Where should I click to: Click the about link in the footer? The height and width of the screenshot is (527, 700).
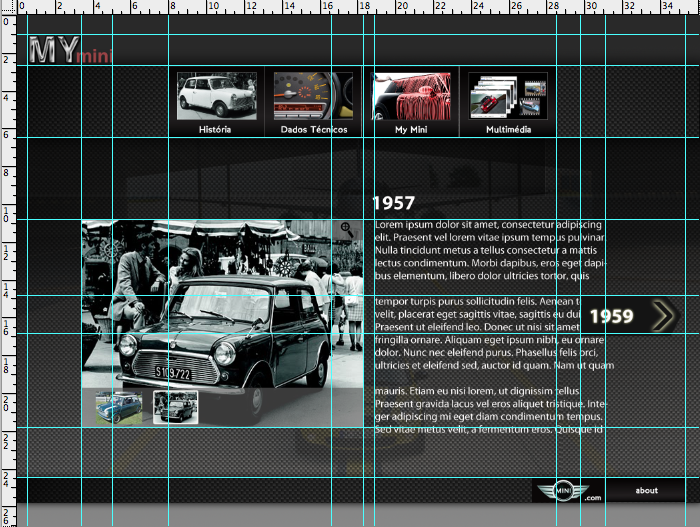click(647, 491)
